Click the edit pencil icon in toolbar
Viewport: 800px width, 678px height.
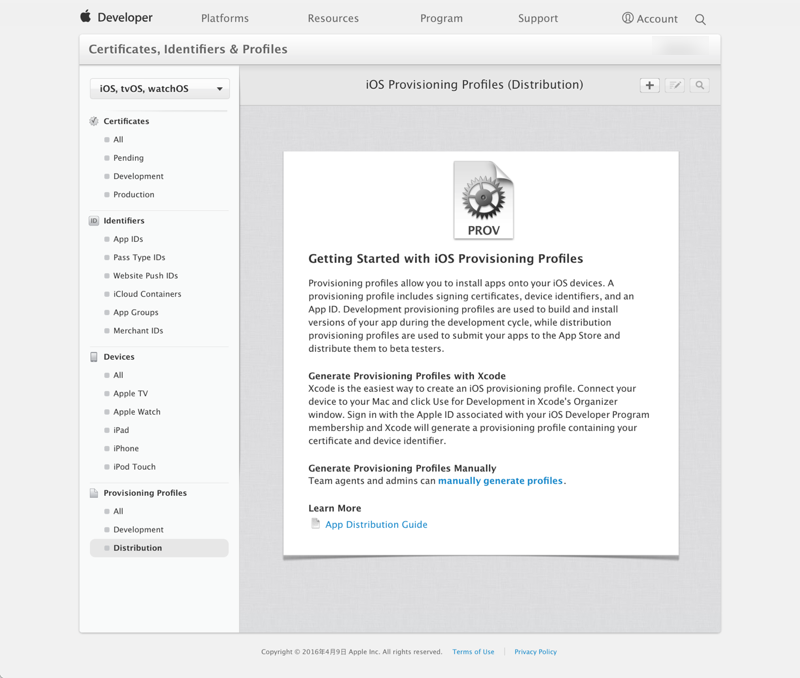point(674,85)
